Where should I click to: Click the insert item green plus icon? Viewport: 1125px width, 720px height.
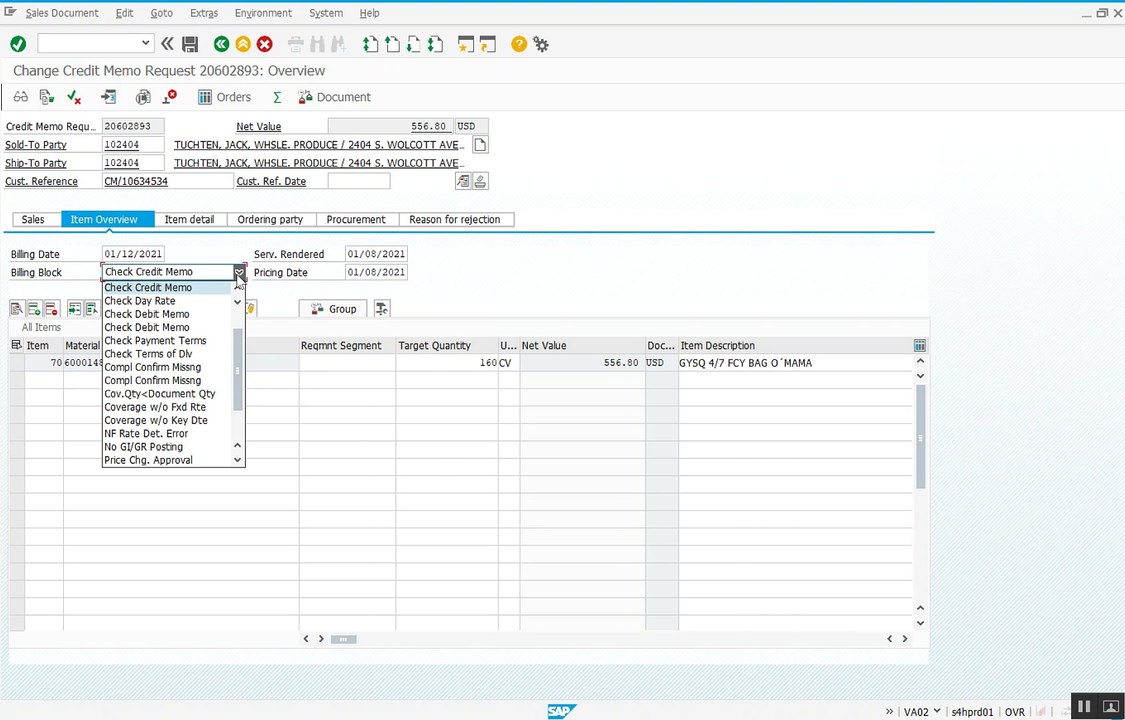[34, 309]
